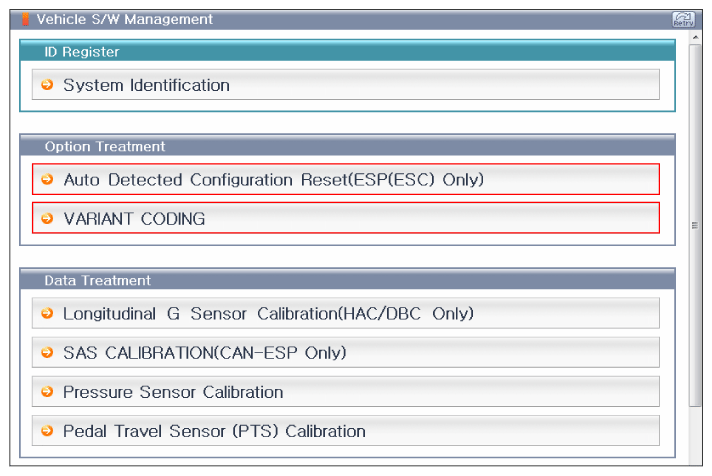This screenshot has width=712, height=476.
Task: Launch SAS CALIBRATION (CAN-ESP Only)
Action: tap(204, 352)
